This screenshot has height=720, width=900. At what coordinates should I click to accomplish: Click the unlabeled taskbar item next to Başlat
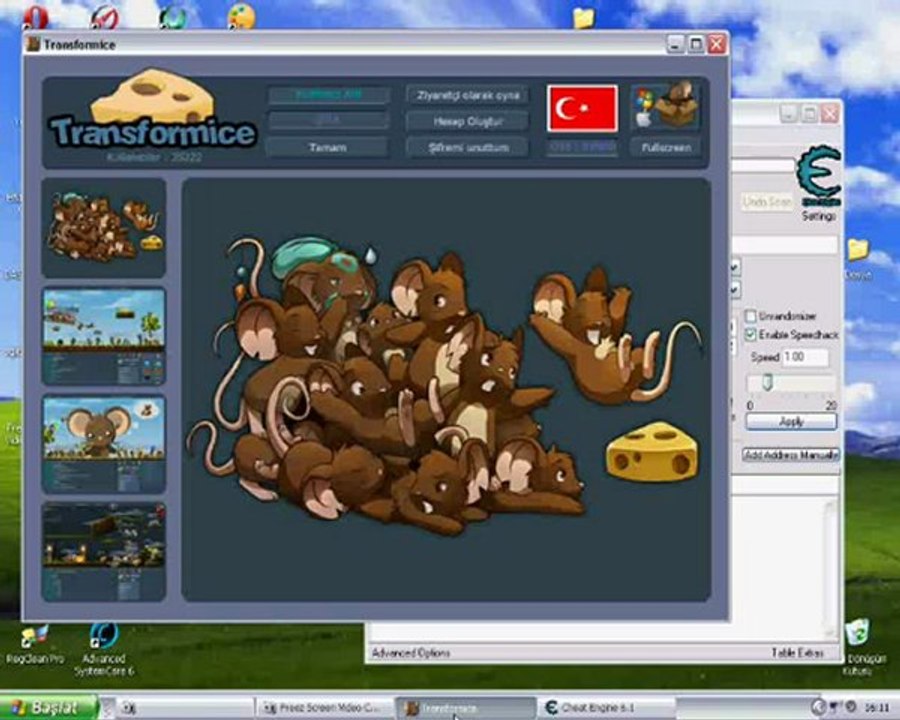click(x=184, y=708)
